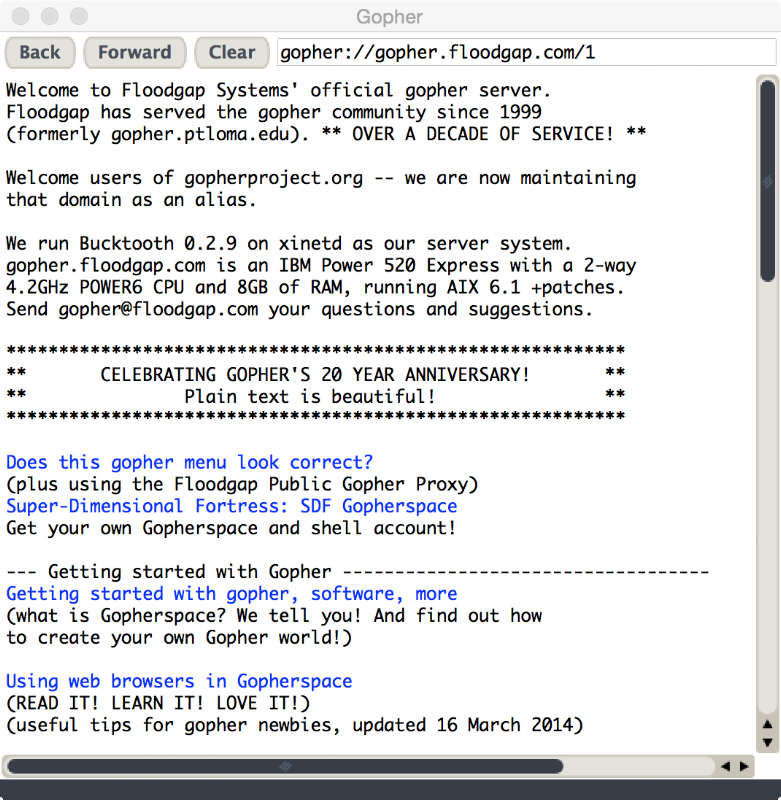Image resolution: width=781 pixels, height=800 pixels.
Task: Click the vertical scrollbar thumb
Action: click(767, 181)
